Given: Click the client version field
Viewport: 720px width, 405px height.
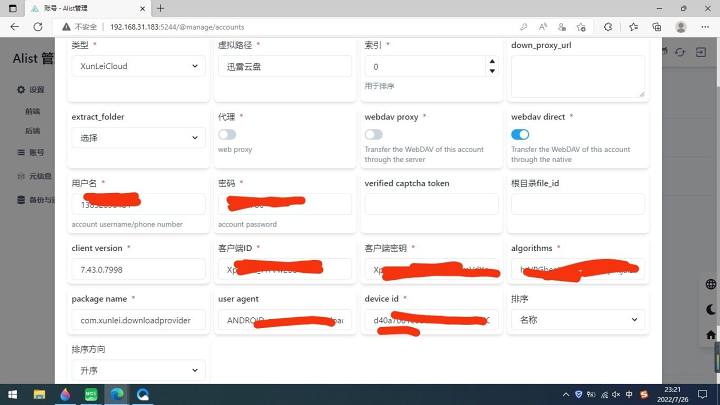Looking at the screenshot, I should [138, 269].
